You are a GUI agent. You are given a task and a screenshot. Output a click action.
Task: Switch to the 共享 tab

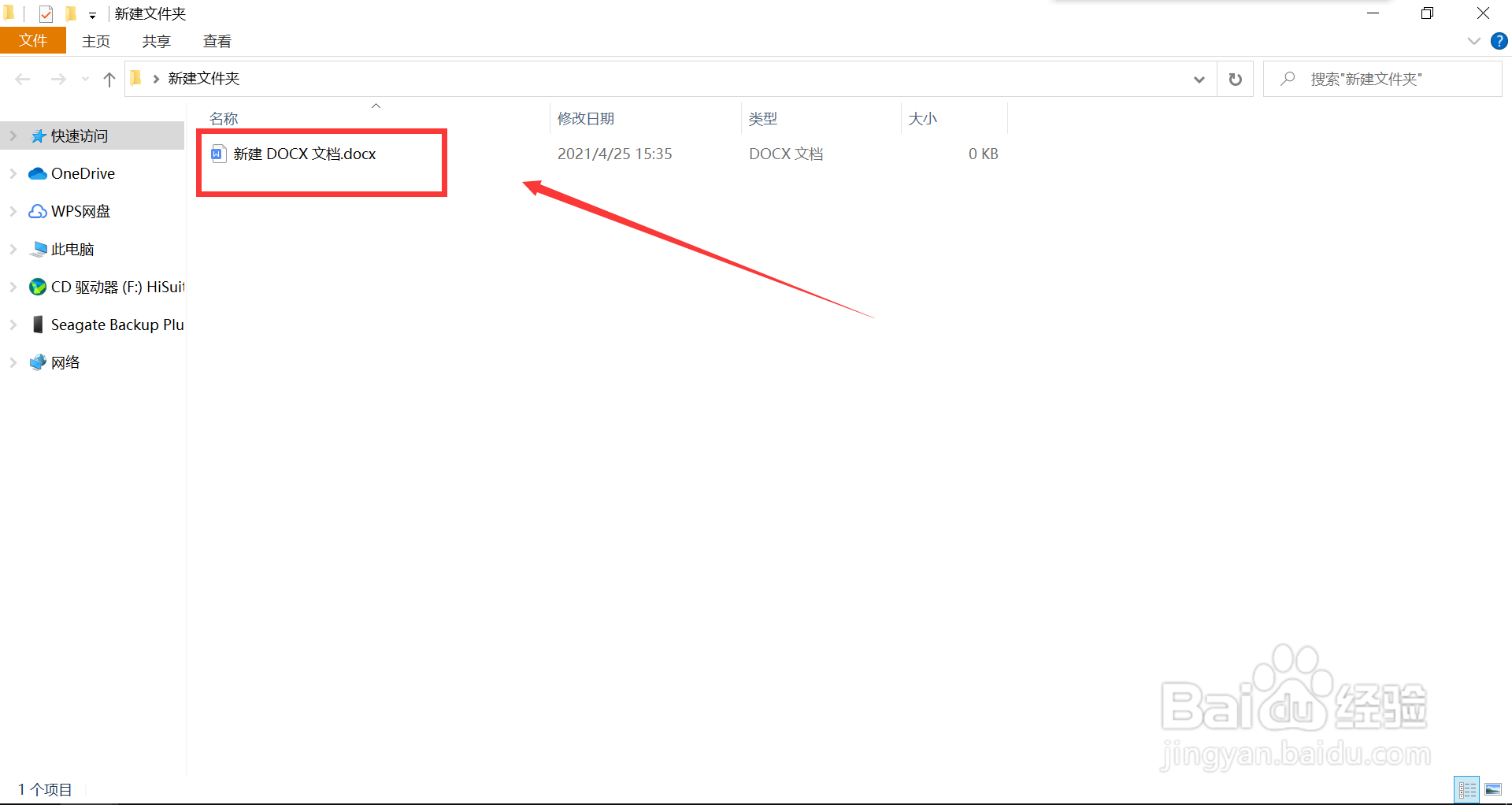pos(156,41)
